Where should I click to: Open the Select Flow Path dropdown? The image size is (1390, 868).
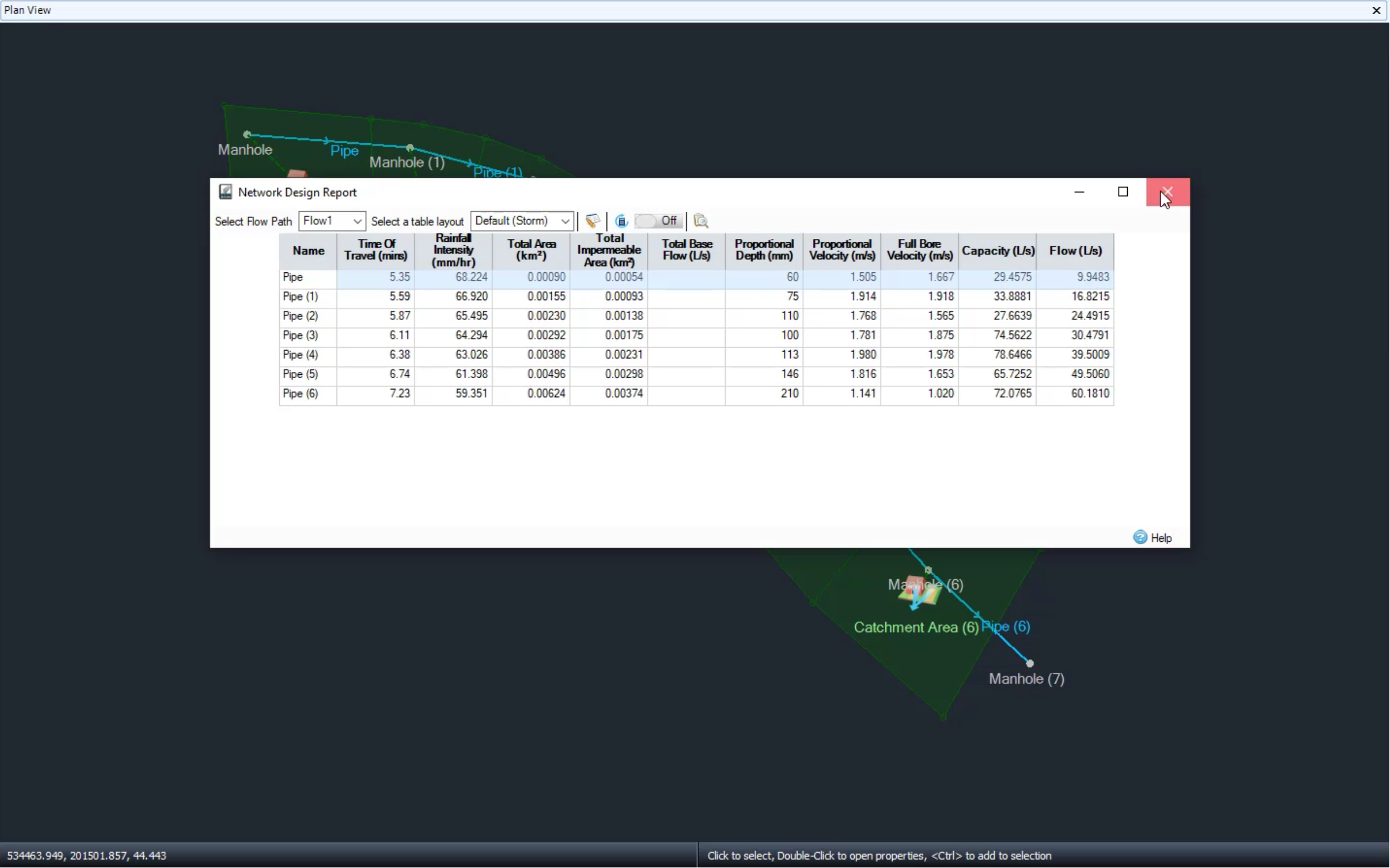point(332,221)
